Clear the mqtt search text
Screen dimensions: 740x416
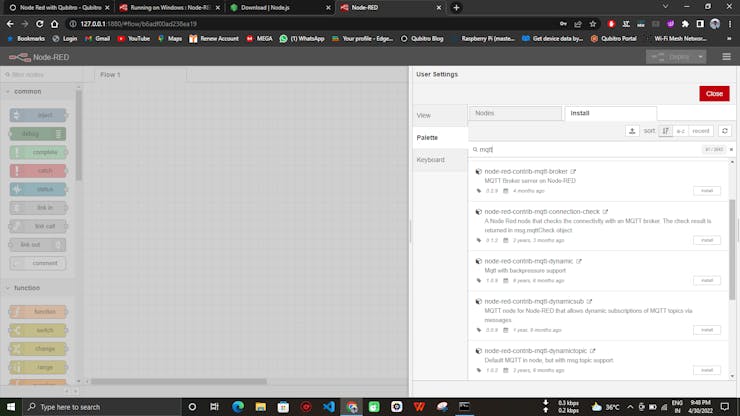731,149
